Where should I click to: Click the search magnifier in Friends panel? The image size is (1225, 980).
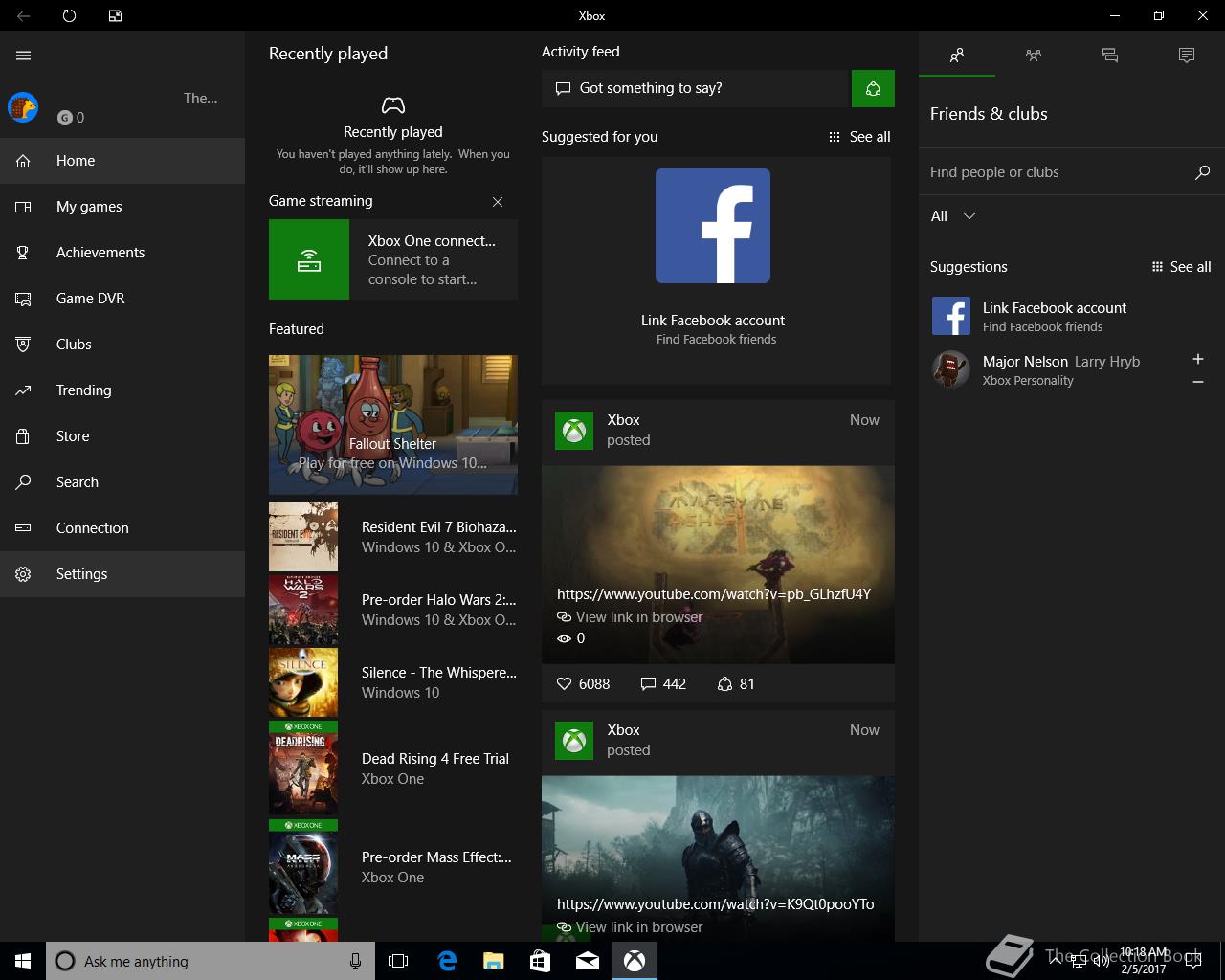click(1203, 172)
